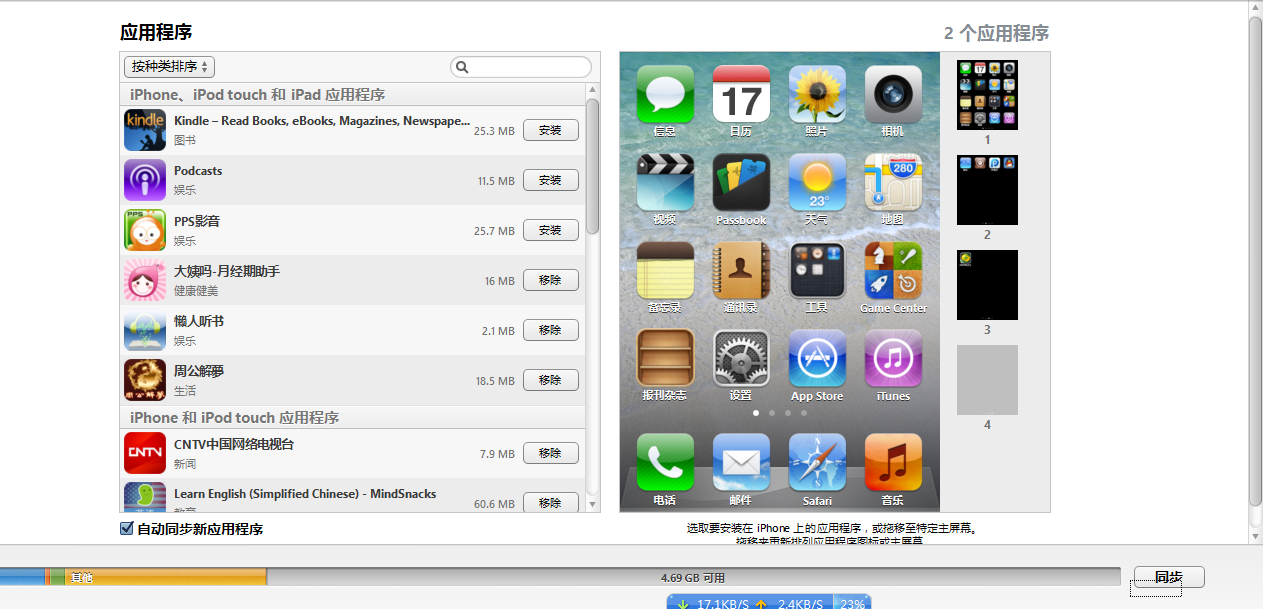Select the Contacts icon
Viewport: 1263px width, 609px height.
click(x=741, y=270)
